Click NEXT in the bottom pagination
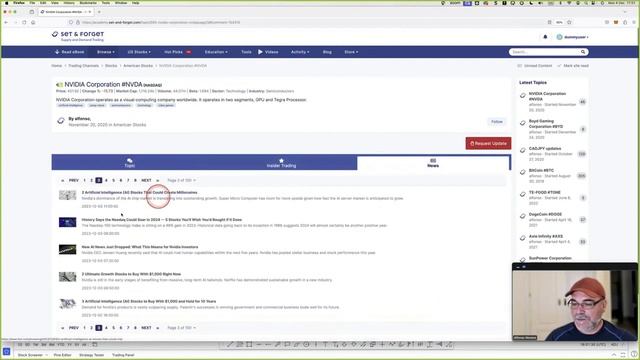The width and height of the screenshot is (640, 360). [x=146, y=328]
